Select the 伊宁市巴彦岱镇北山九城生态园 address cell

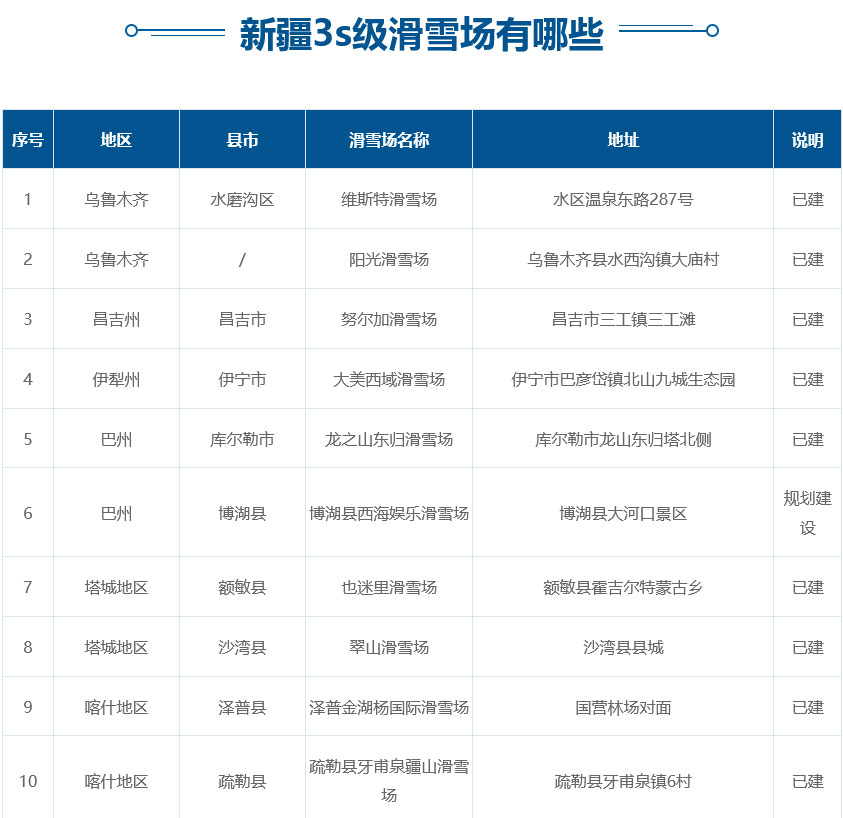(x=623, y=379)
